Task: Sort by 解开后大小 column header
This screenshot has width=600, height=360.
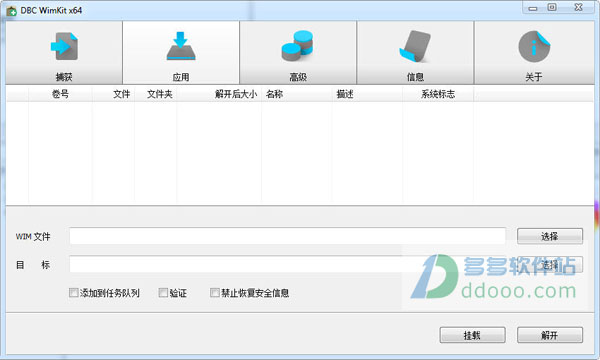Action: 219,94
